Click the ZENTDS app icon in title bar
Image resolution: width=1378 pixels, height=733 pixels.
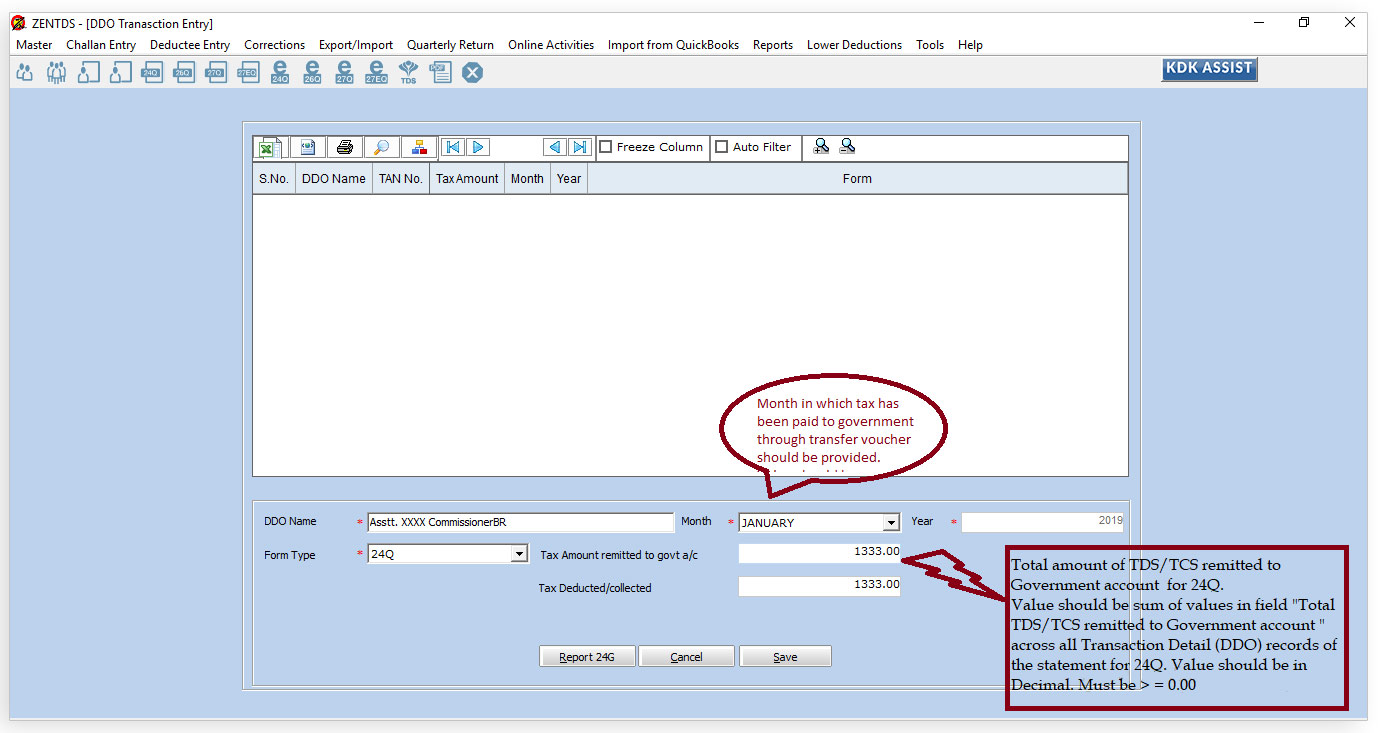coord(18,23)
